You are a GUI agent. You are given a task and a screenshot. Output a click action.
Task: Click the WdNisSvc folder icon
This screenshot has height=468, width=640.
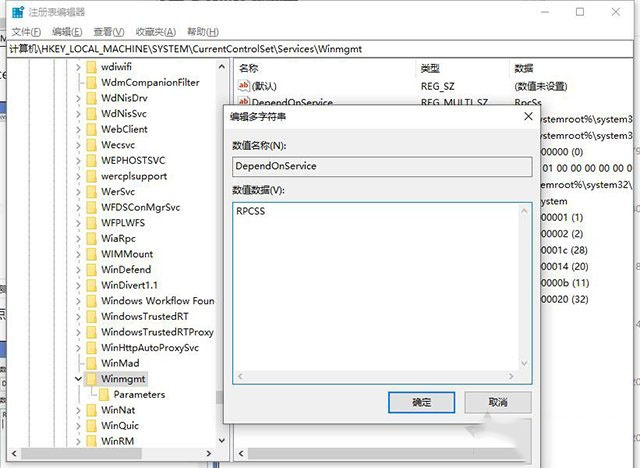click(91, 113)
